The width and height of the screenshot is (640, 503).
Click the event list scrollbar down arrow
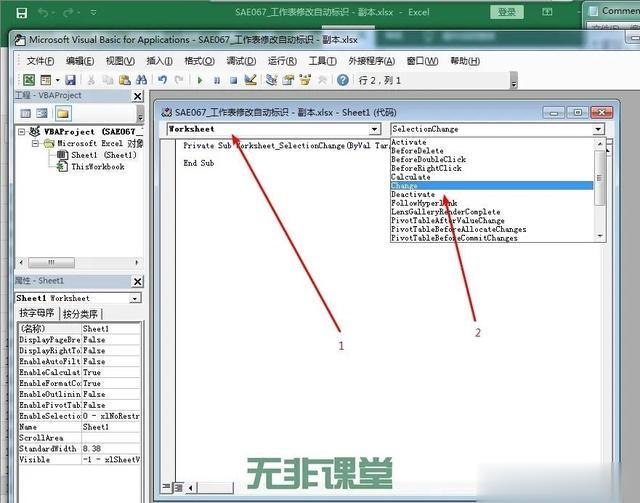(600, 236)
